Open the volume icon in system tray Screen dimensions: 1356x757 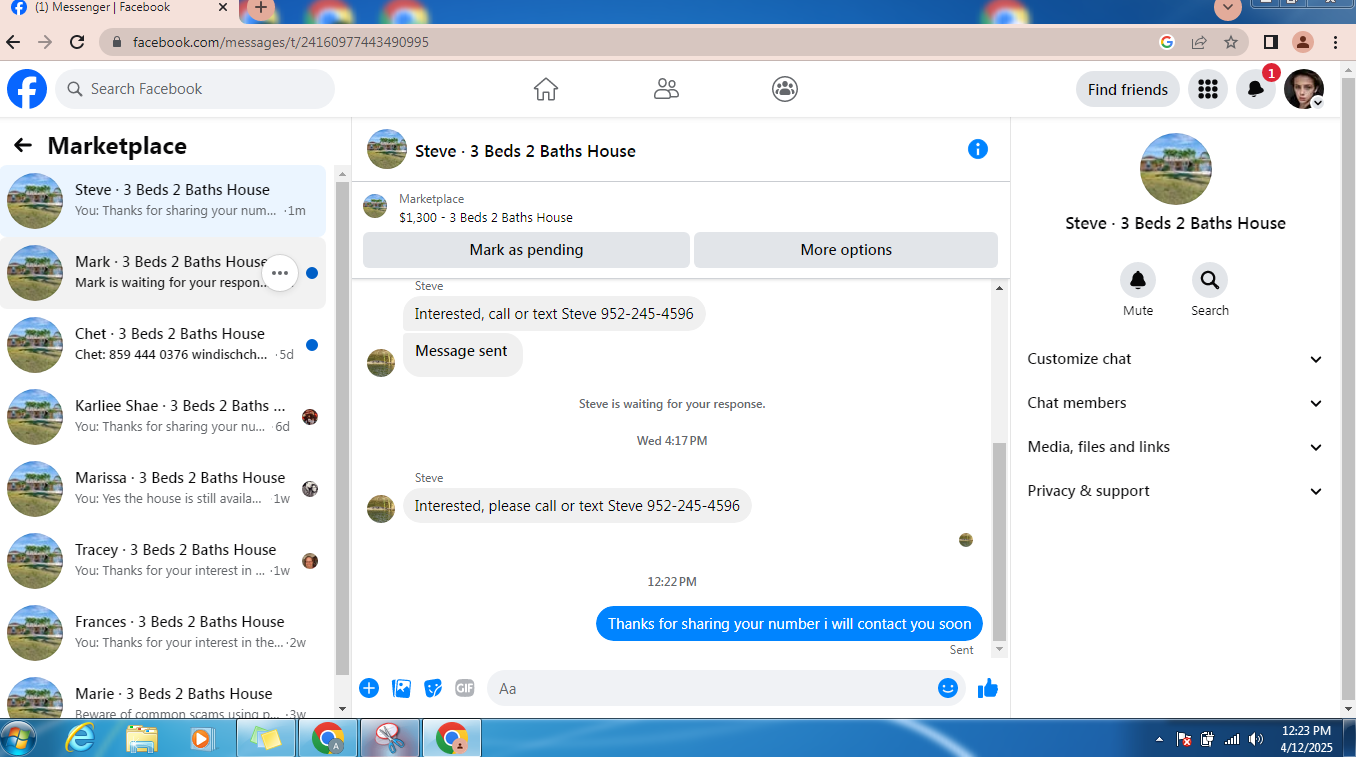(x=1256, y=739)
